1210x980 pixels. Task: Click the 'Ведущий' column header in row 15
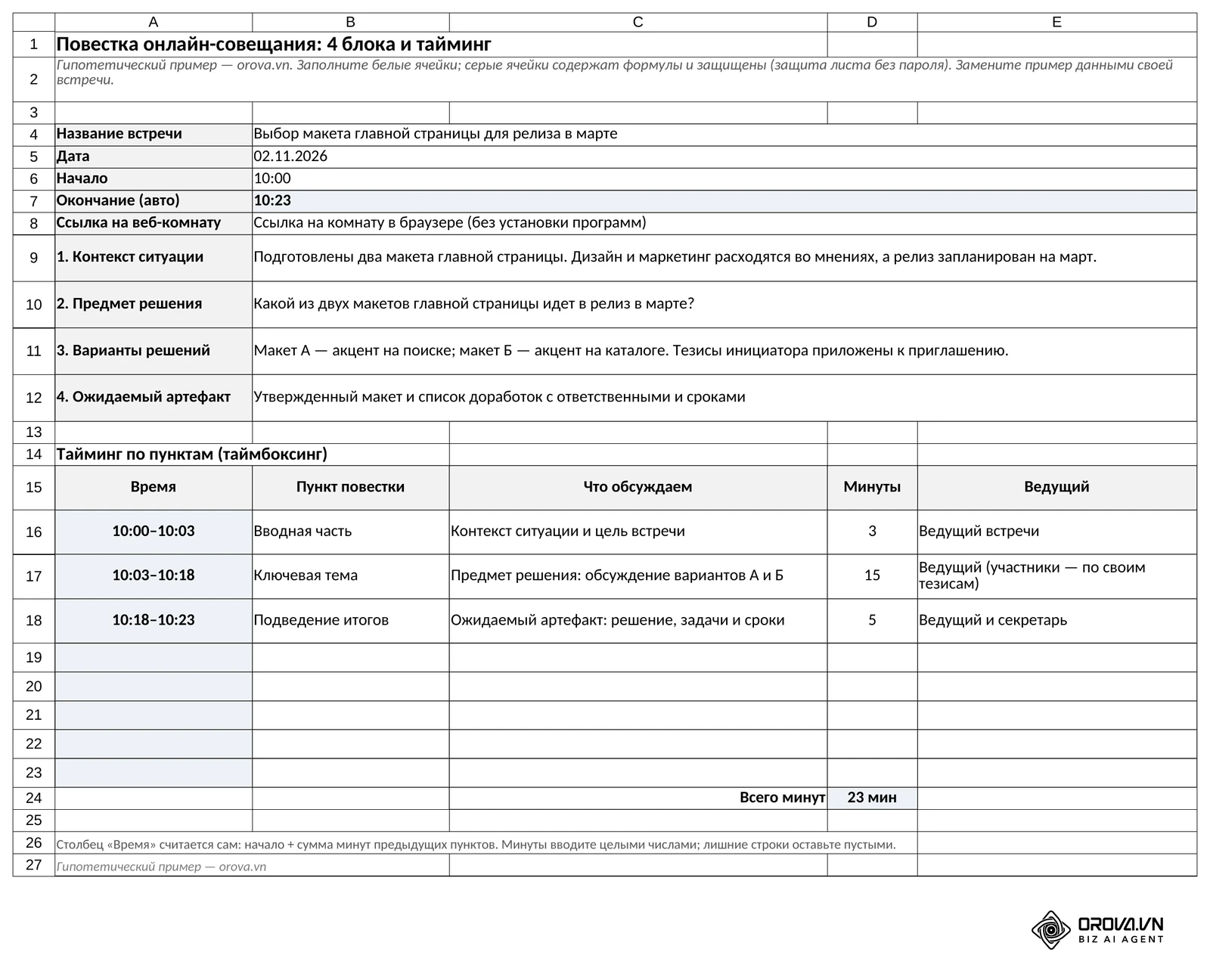point(1056,488)
